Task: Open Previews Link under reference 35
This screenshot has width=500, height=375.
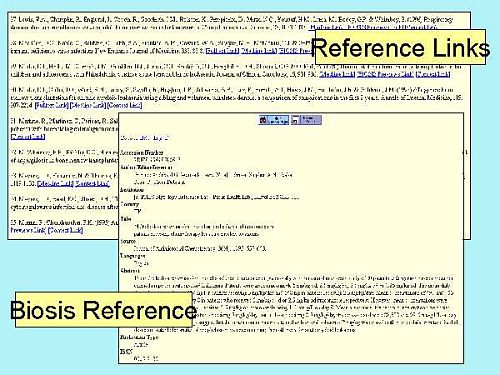Action: click(x=28, y=230)
